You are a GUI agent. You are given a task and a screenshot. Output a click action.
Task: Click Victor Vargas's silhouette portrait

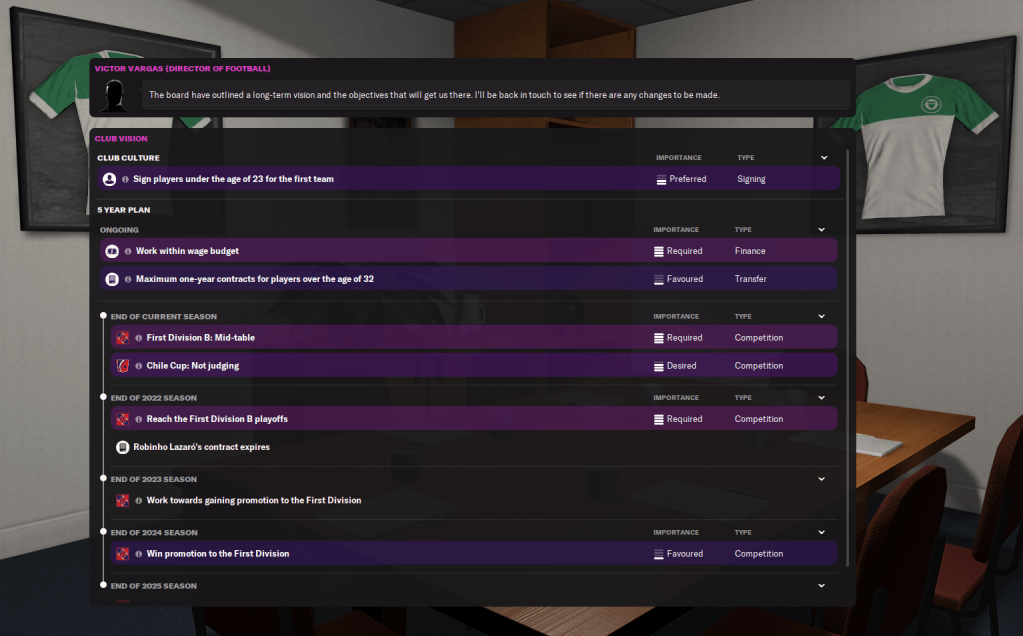tap(118, 96)
